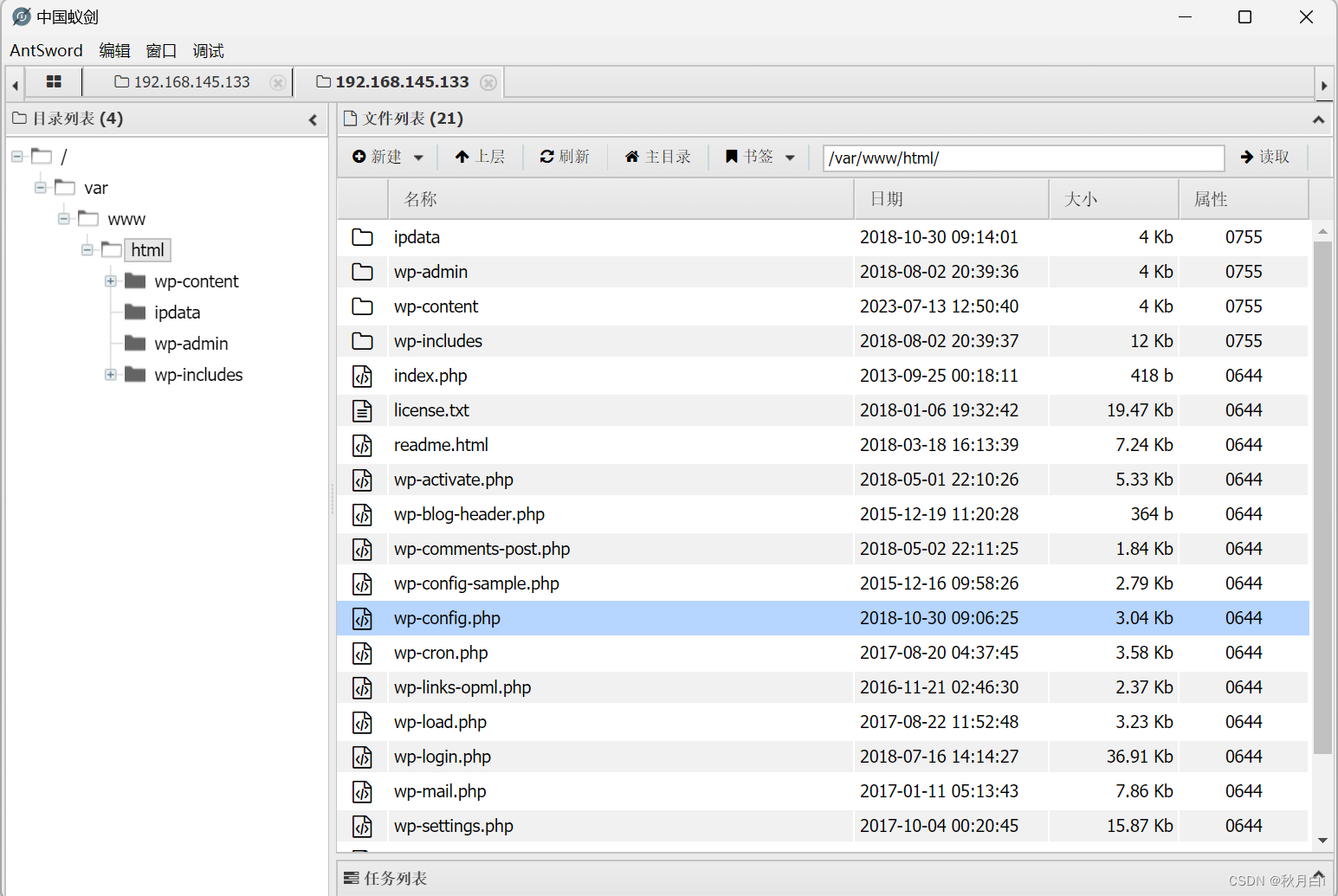Viewport: 1338px width, 896px height.
Task: Click the shell list grid icon left of tabs
Action: pos(54,81)
